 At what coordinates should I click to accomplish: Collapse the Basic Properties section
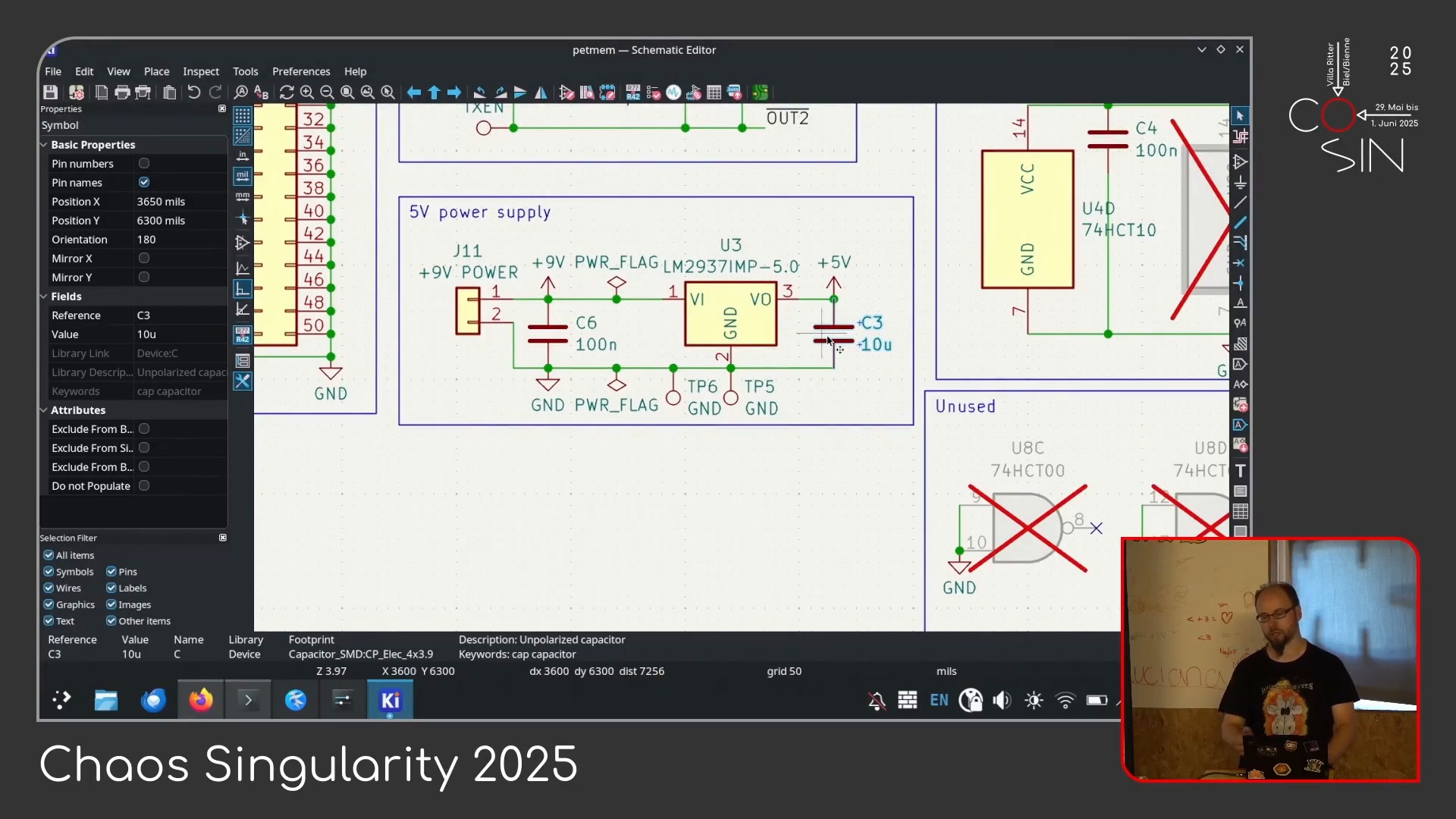coord(44,144)
